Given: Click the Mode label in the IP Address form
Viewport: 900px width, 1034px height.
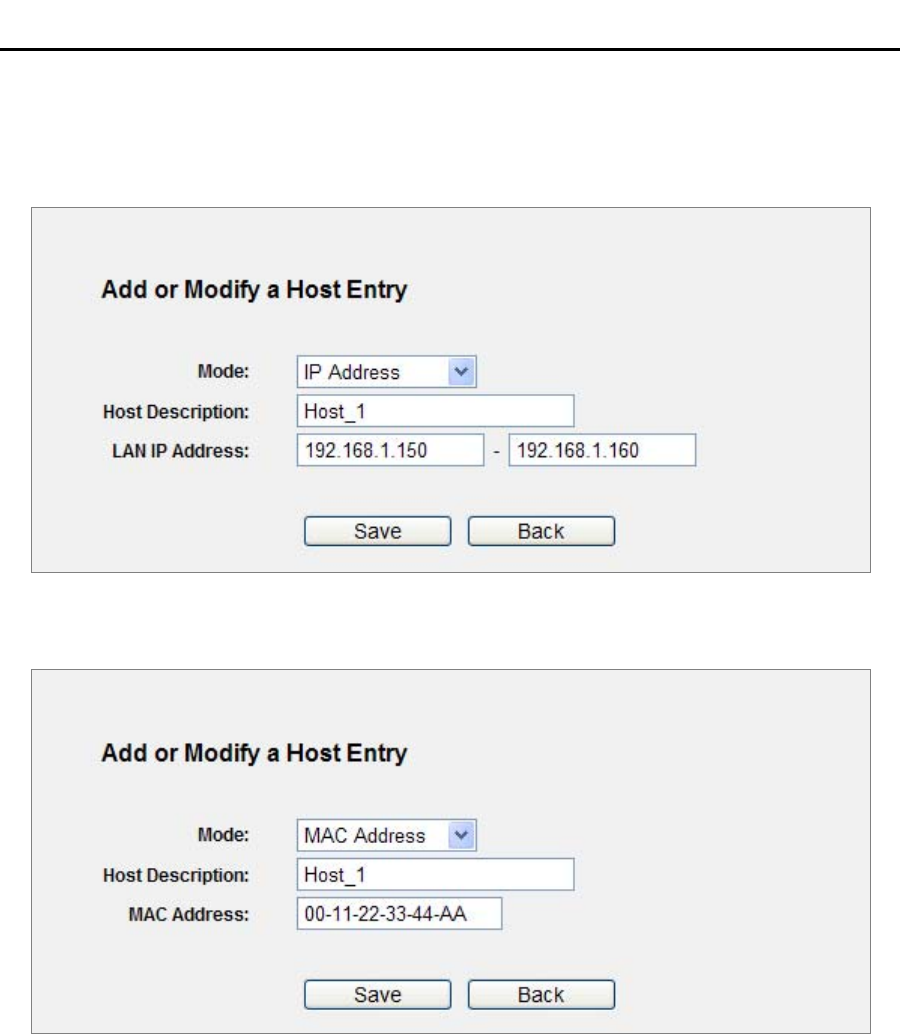Looking at the screenshot, I should (225, 372).
